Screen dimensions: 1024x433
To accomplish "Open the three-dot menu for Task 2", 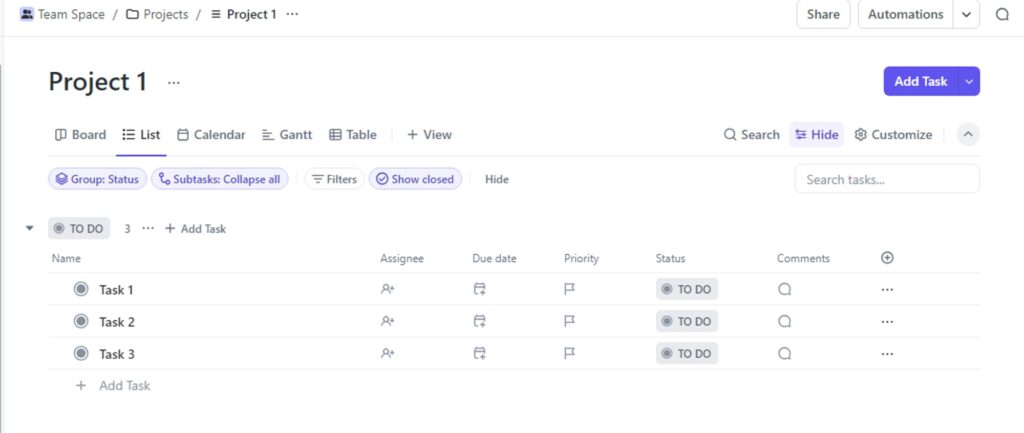I will pyautogui.click(x=887, y=321).
